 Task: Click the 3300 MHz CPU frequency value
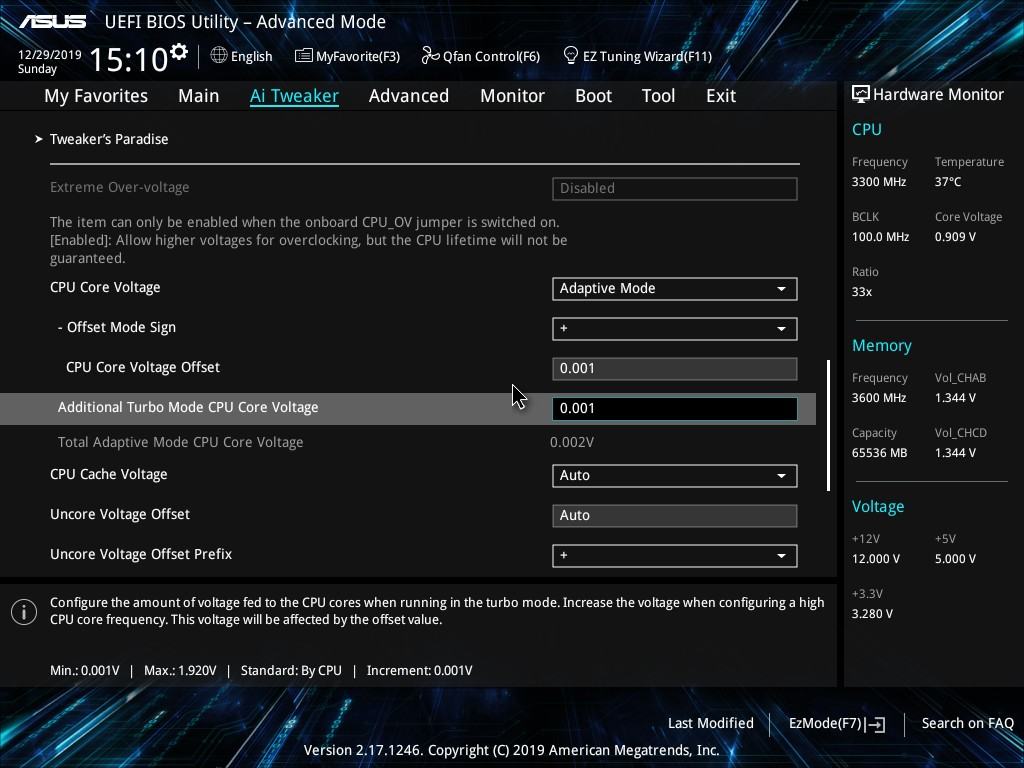(x=879, y=182)
